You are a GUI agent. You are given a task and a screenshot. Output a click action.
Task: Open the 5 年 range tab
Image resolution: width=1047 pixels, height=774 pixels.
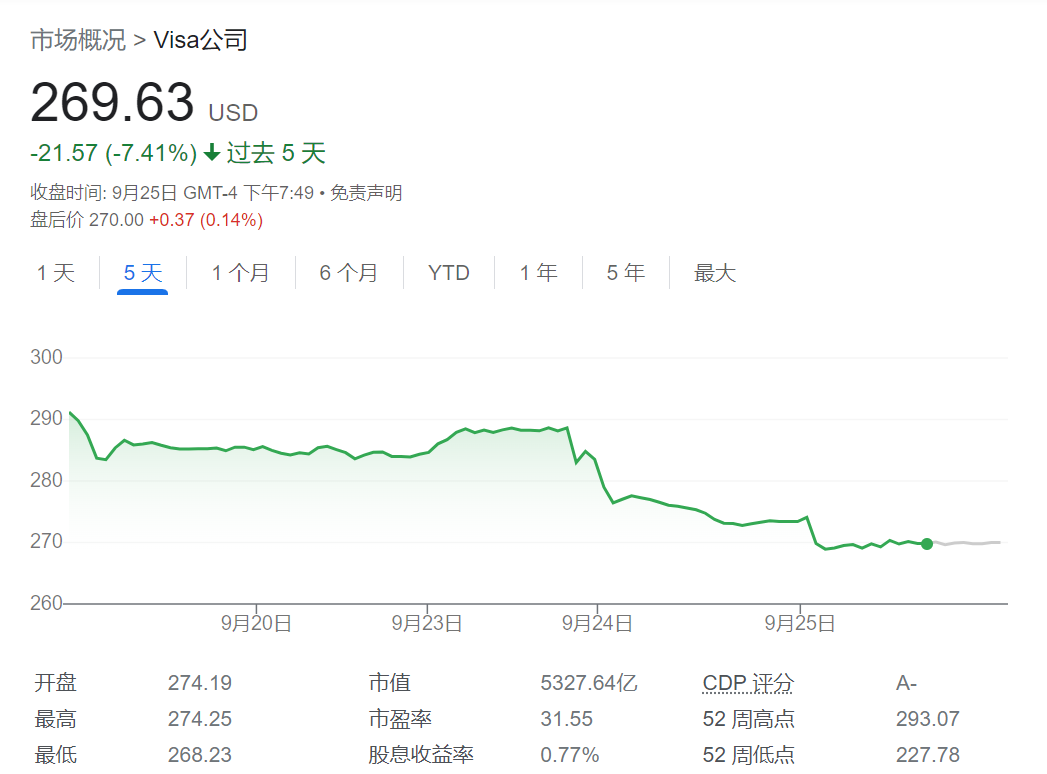626,273
